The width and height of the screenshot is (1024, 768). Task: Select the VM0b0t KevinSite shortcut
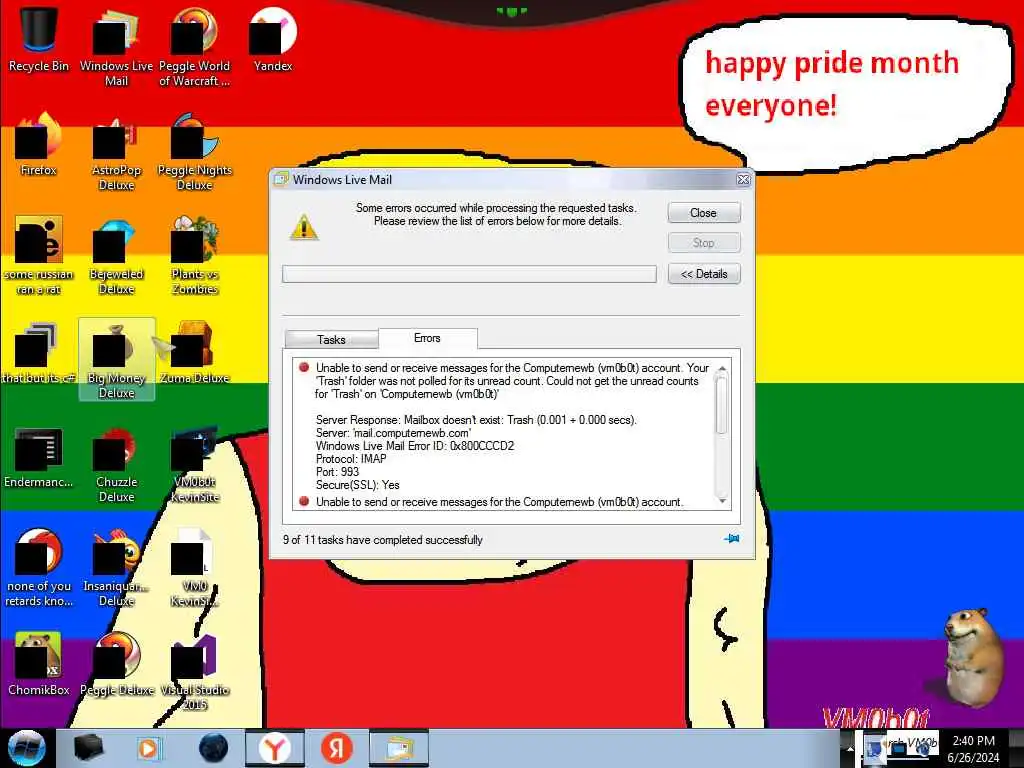(x=194, y=464)
